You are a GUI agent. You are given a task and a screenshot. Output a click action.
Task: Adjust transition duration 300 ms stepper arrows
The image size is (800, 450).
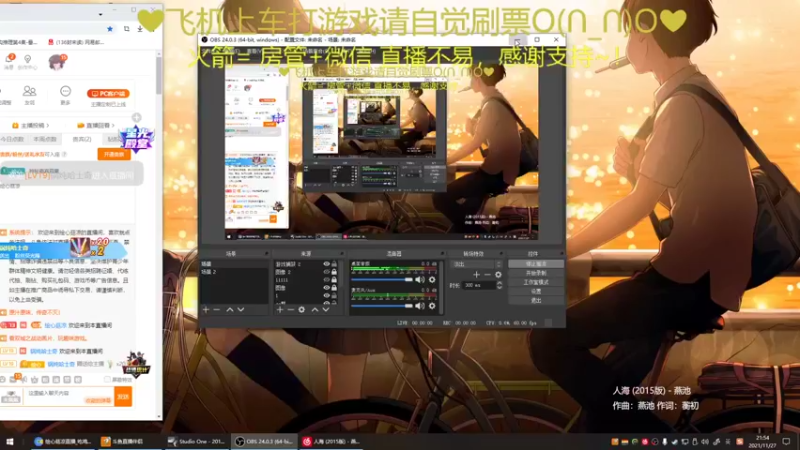(x=499, y=285)
